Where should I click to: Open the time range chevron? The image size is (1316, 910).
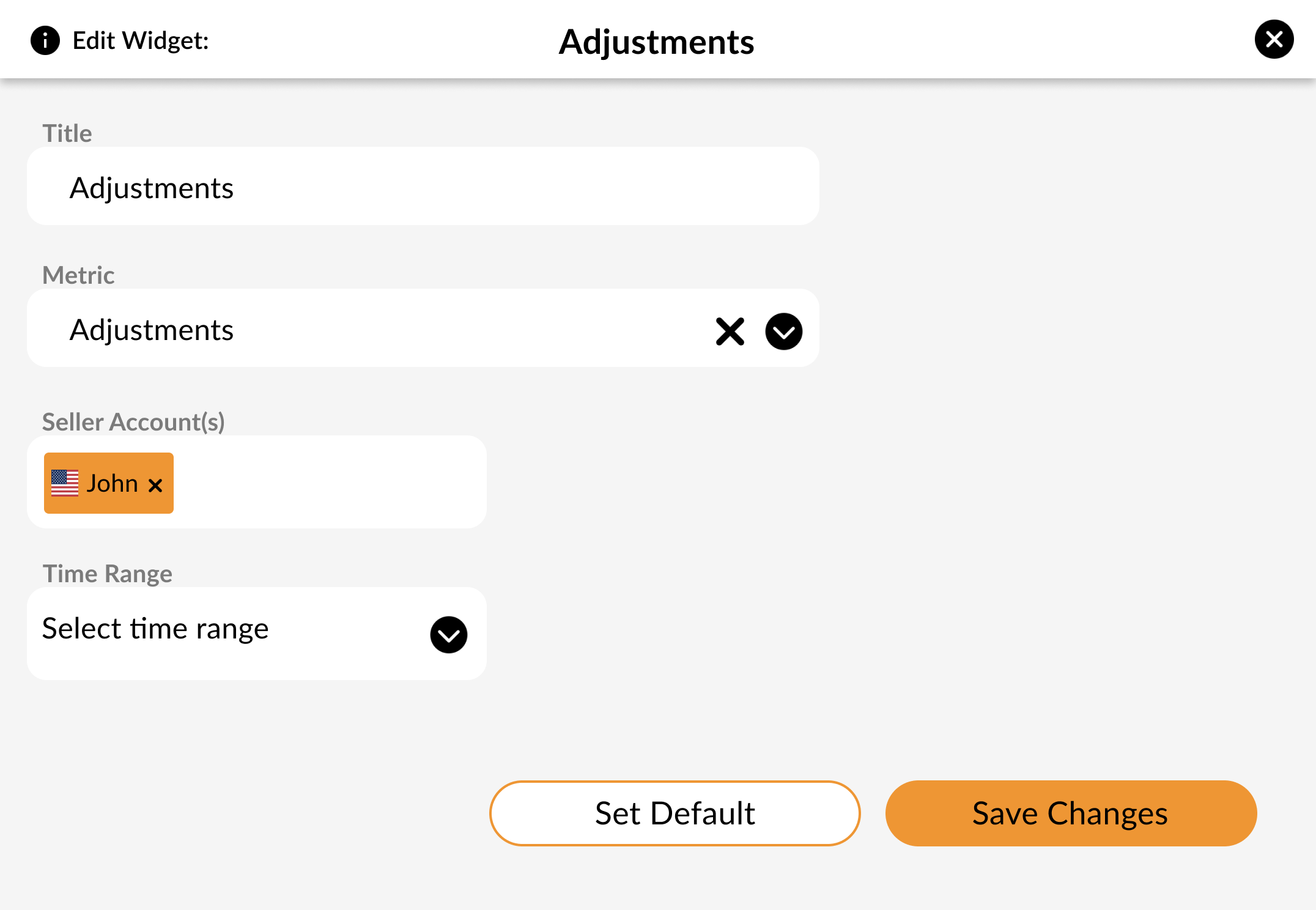pos(449,635)
